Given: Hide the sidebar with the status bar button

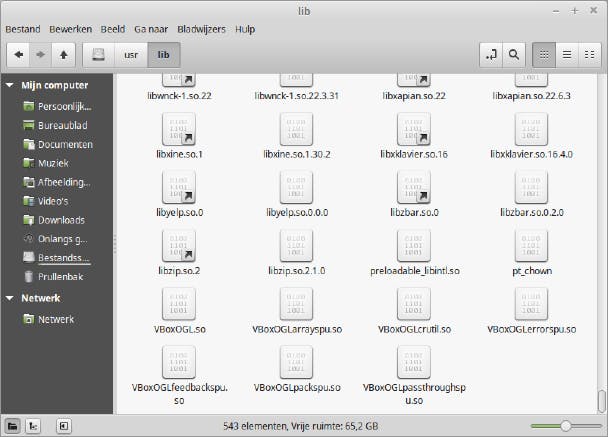Looking at the screenshot, I should (x=64, y=426).
